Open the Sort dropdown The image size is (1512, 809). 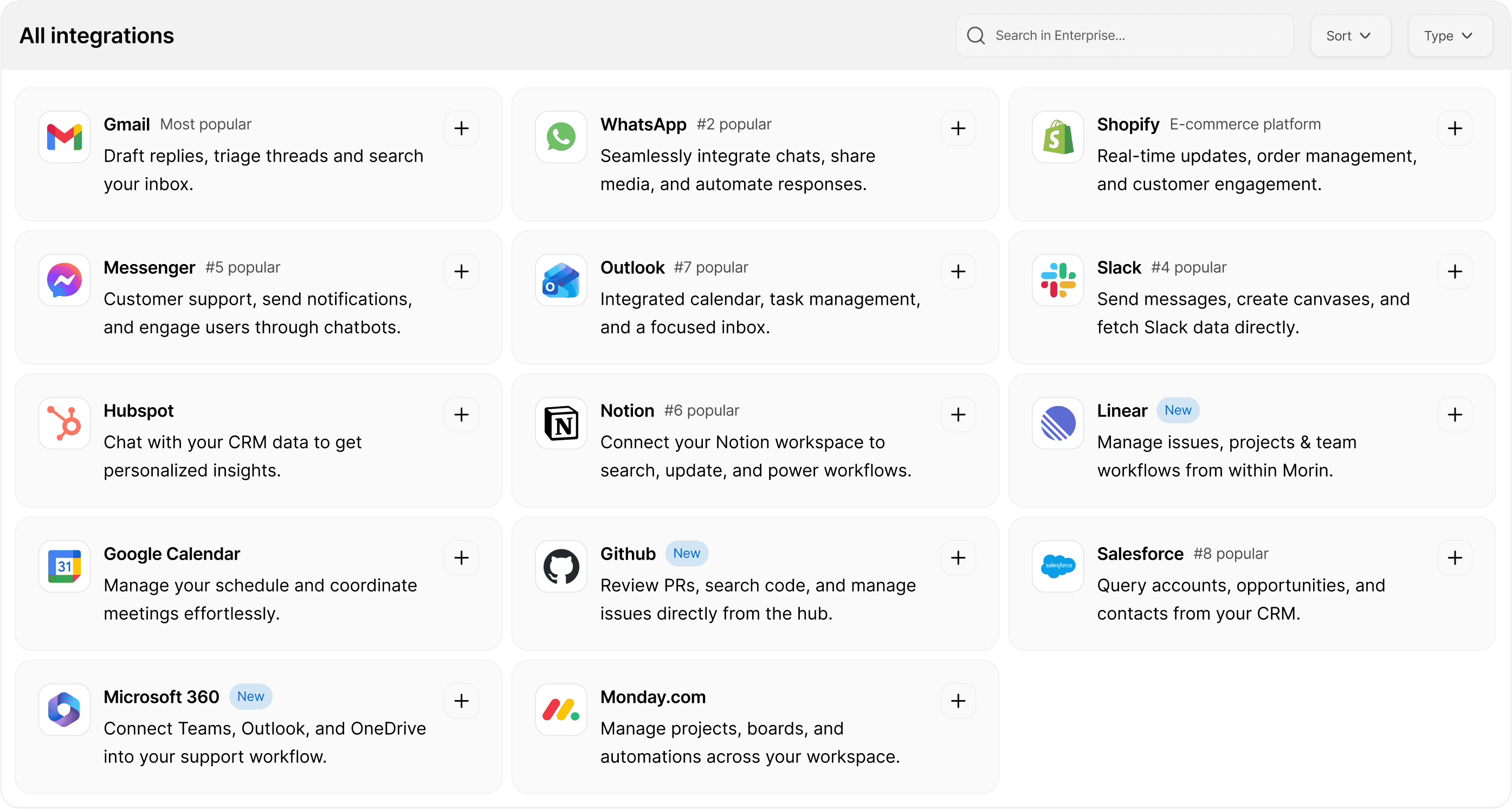1349,36
